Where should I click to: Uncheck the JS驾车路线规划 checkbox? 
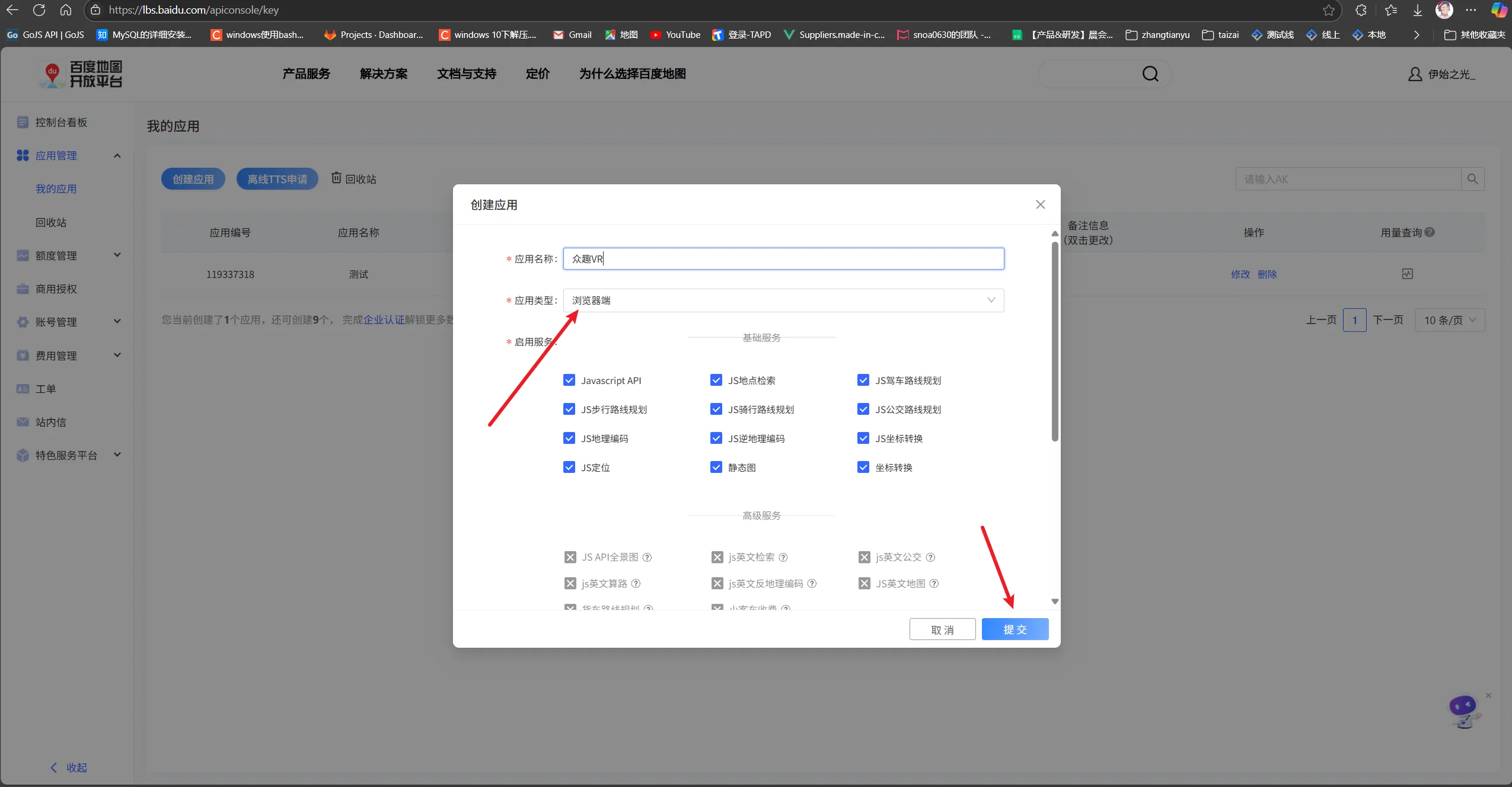tap(863, 380)
